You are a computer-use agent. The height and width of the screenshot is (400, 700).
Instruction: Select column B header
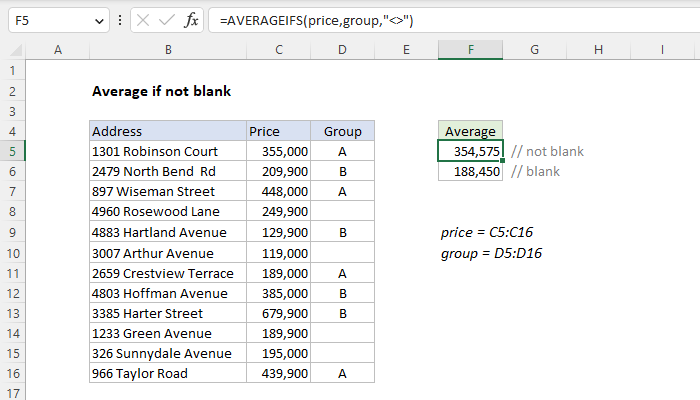tap(168, 50)
